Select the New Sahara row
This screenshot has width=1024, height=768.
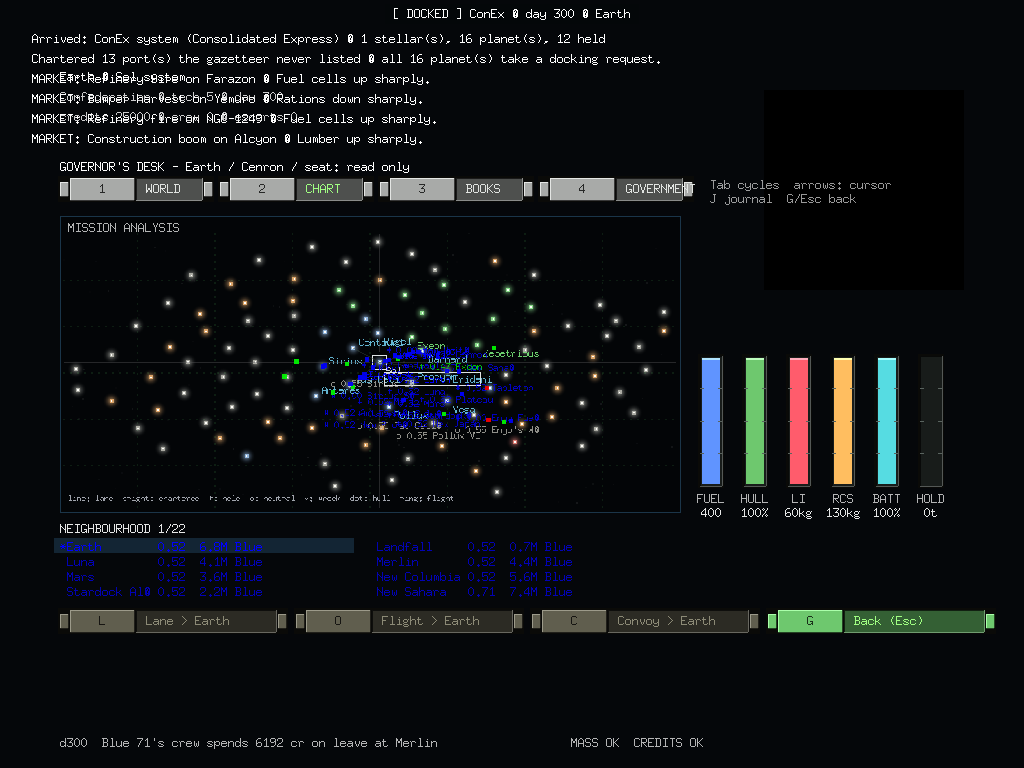(x=474, y=592)
